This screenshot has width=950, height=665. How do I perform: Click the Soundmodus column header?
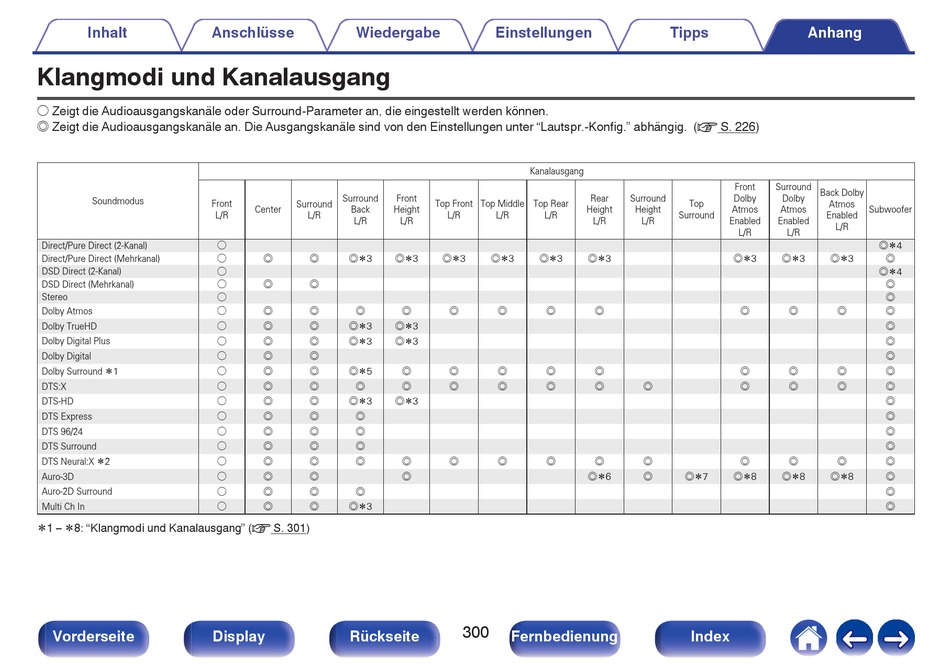pyautogui.click(x=118, y=201)
